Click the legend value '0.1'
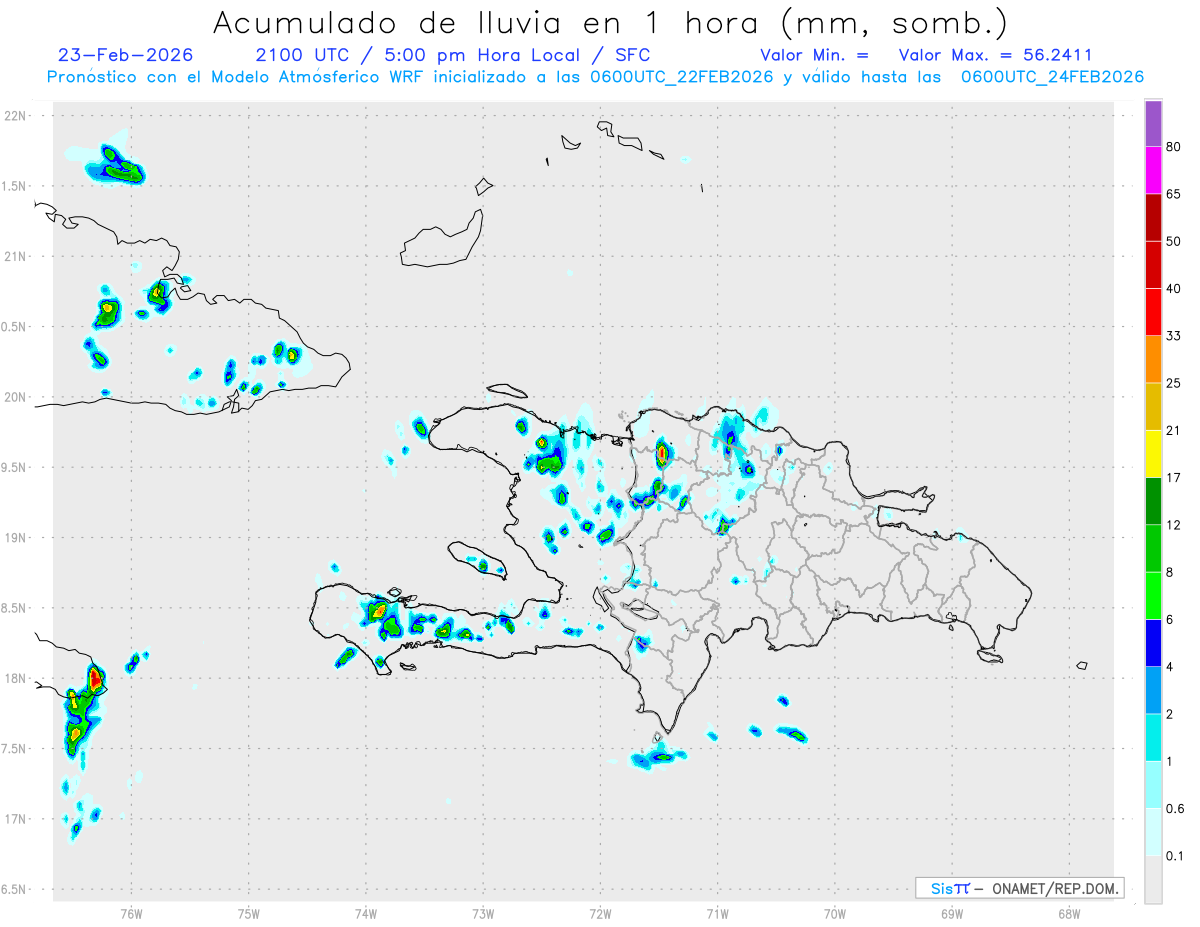The height and width of the screenshot is (927, 1200). click(1176, 856)
